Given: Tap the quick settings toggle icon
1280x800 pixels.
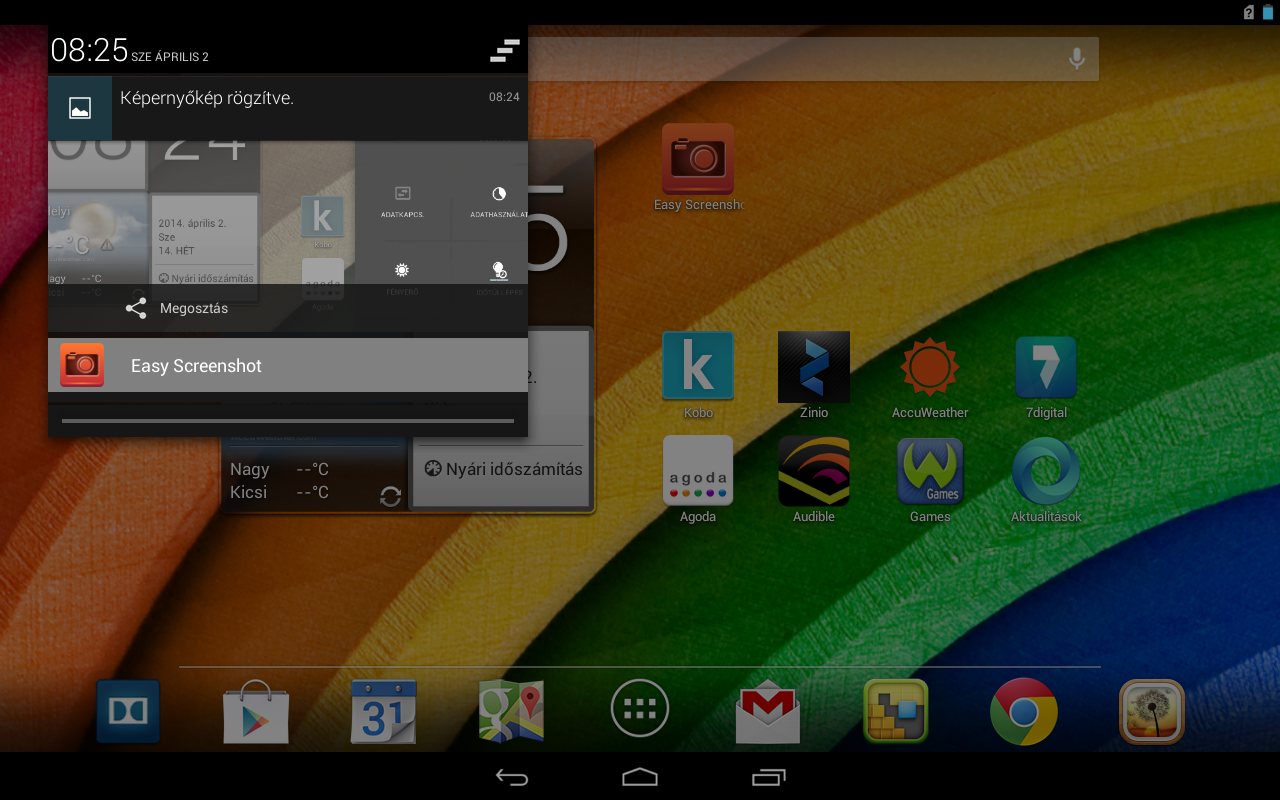Looking at the screenshot, I should point(504,51).
